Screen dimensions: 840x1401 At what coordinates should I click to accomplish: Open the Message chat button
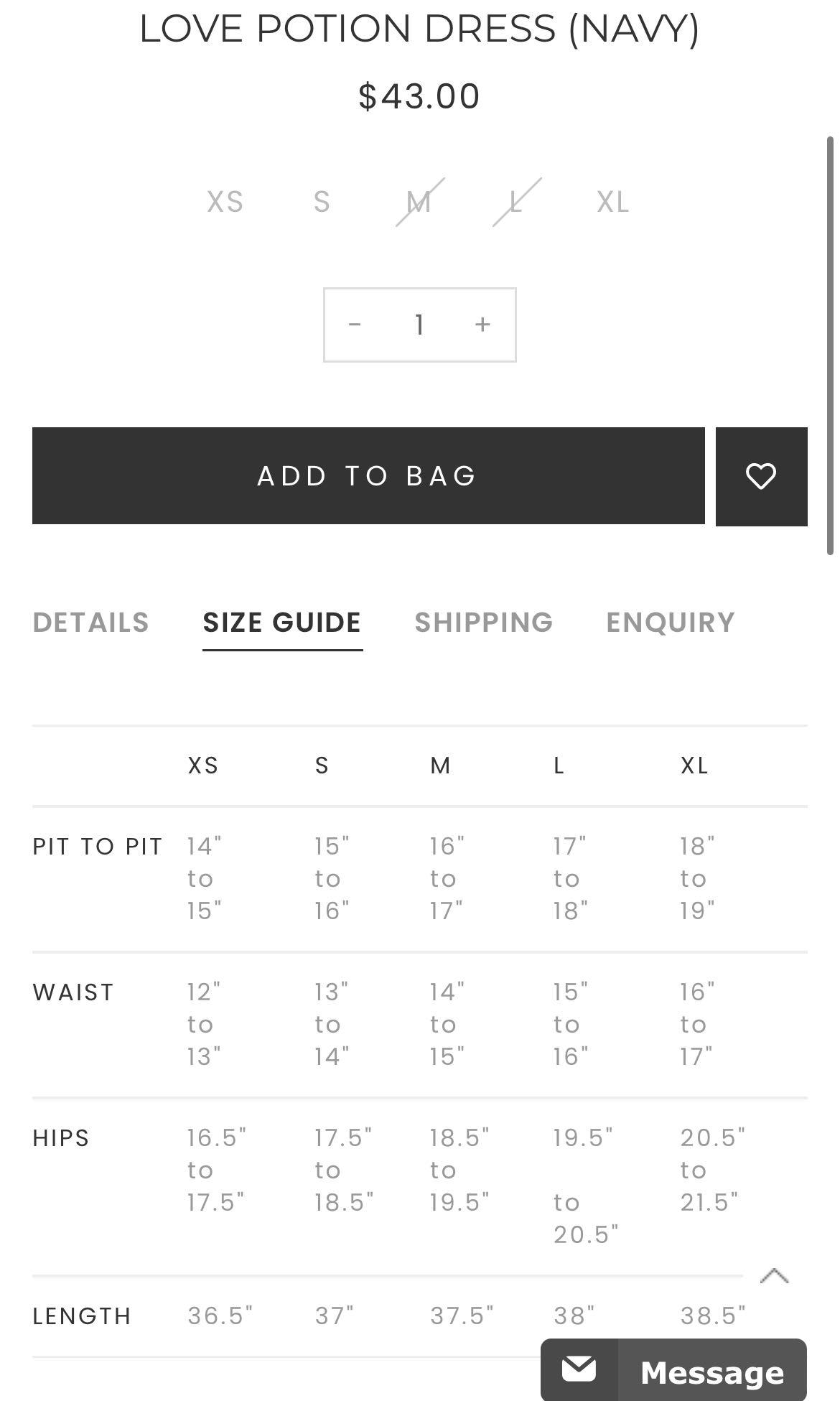pyautogui.click(x=711, y=1372)
